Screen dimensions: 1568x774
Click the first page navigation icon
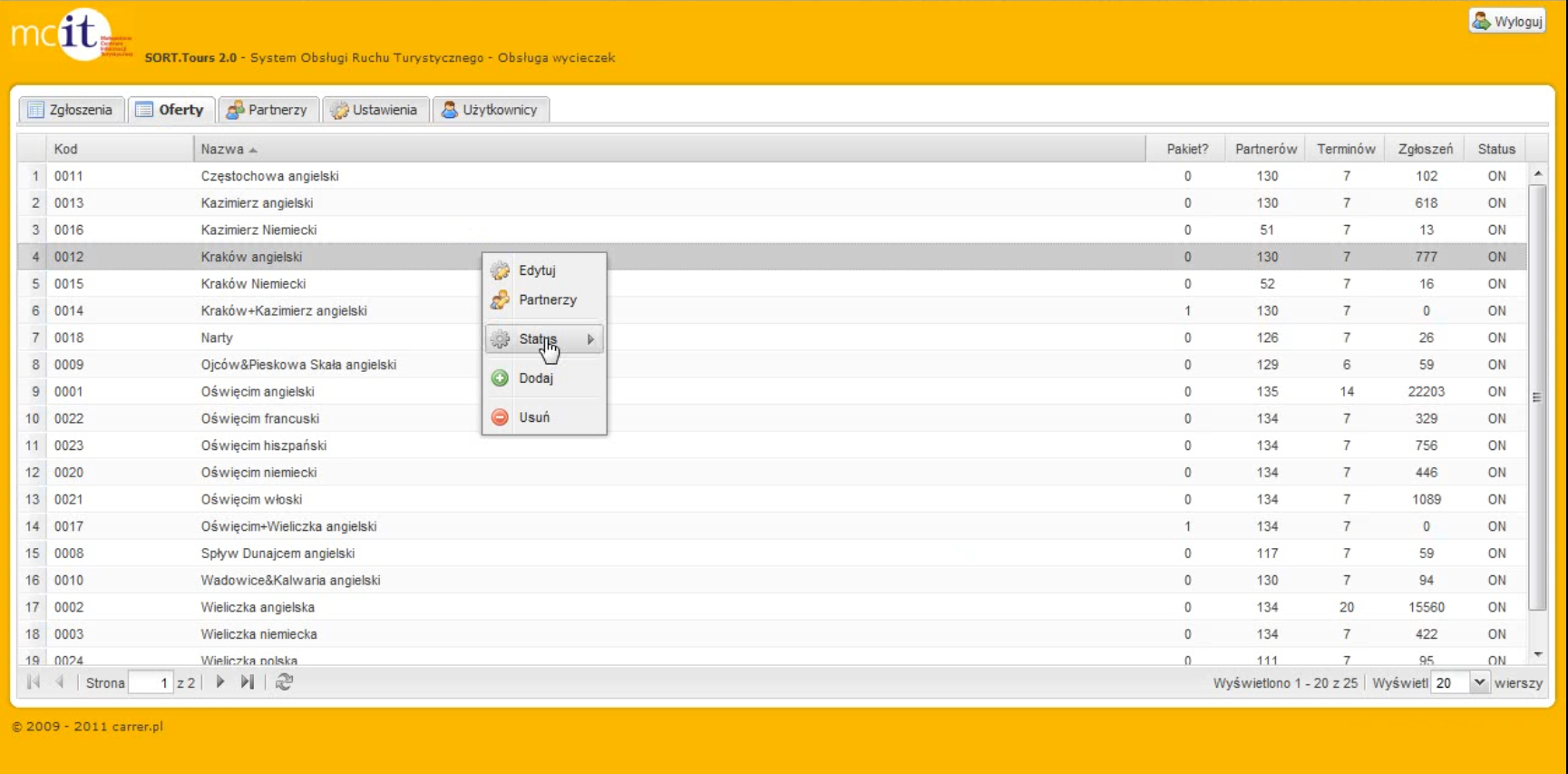click(34, 682)
